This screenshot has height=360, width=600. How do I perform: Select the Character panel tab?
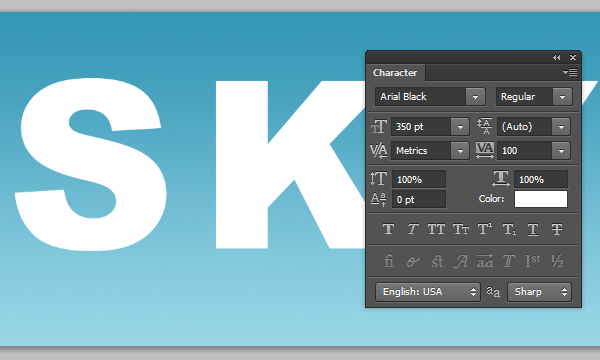pyautogui.click(x=395, y=73)
